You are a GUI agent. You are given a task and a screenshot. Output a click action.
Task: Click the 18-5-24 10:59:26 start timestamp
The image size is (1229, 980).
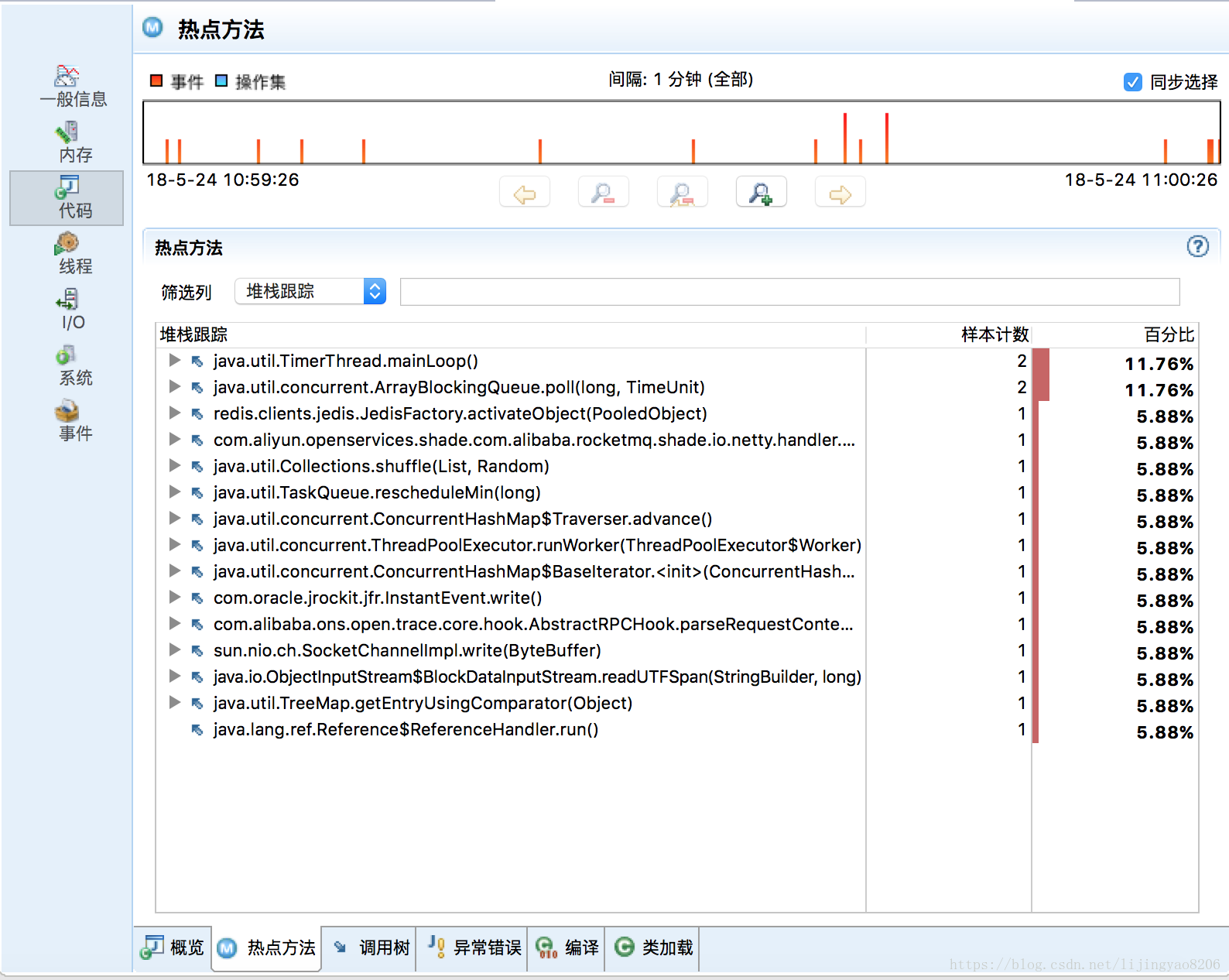coord(223,180)
